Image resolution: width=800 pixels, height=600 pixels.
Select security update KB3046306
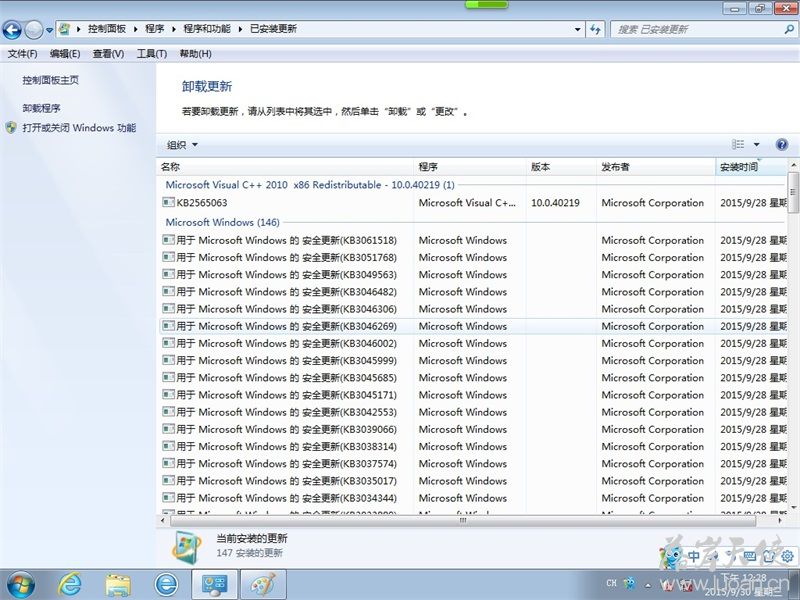[473, 309]
